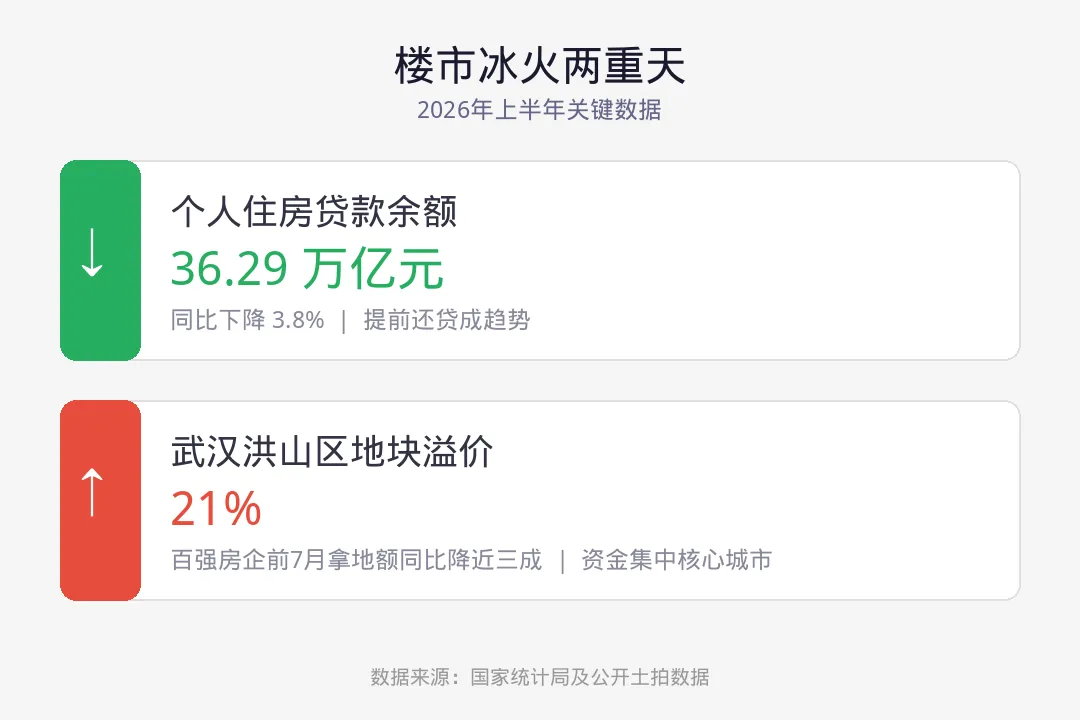The width and height of the screenshot is (1080, 720).
Task: Click text 百强房企前7月拿地额同比降近三成
Action: (x=357, y=559)
